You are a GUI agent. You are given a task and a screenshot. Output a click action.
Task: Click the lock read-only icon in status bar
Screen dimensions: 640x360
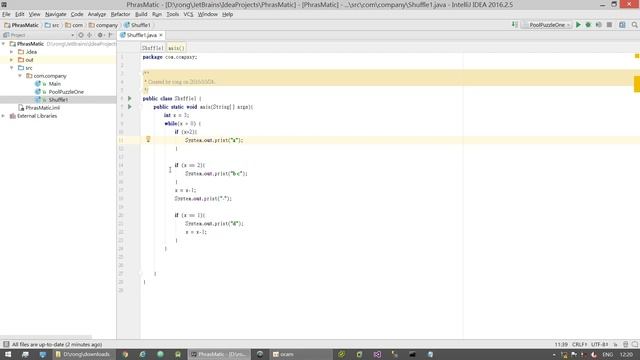click(x=615, y=344)
